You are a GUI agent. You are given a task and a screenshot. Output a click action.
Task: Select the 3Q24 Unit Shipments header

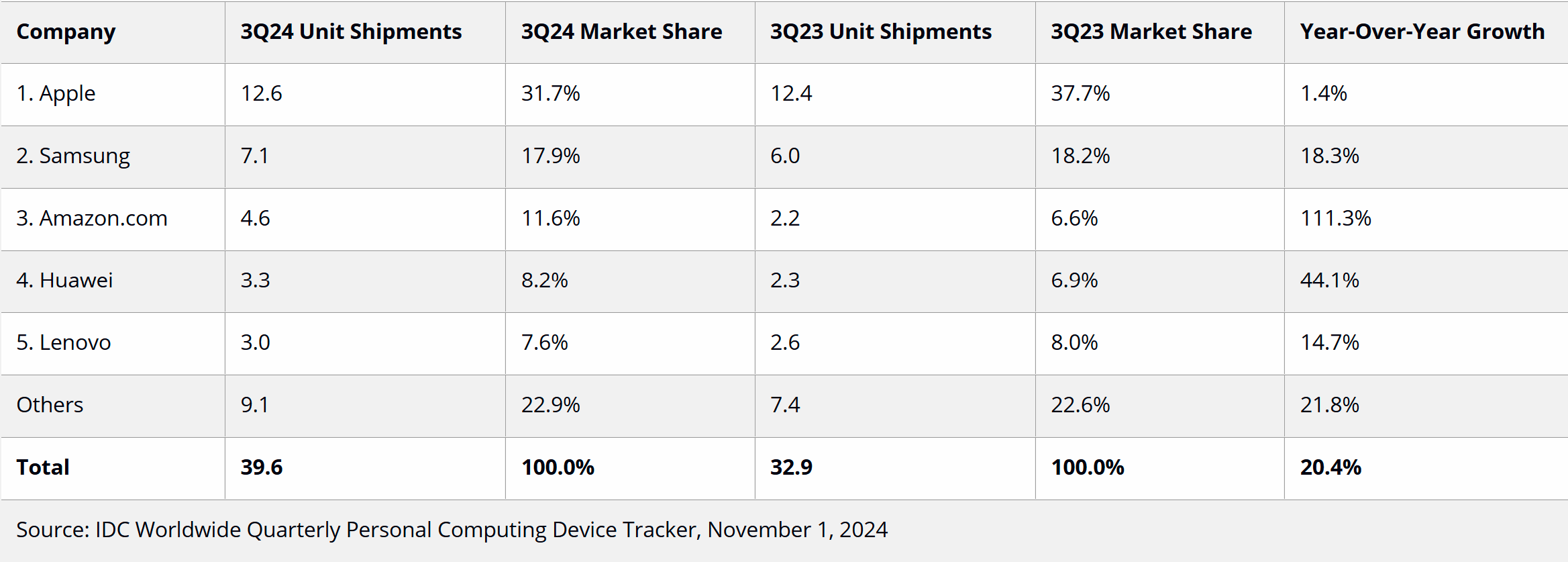(351, 32)
